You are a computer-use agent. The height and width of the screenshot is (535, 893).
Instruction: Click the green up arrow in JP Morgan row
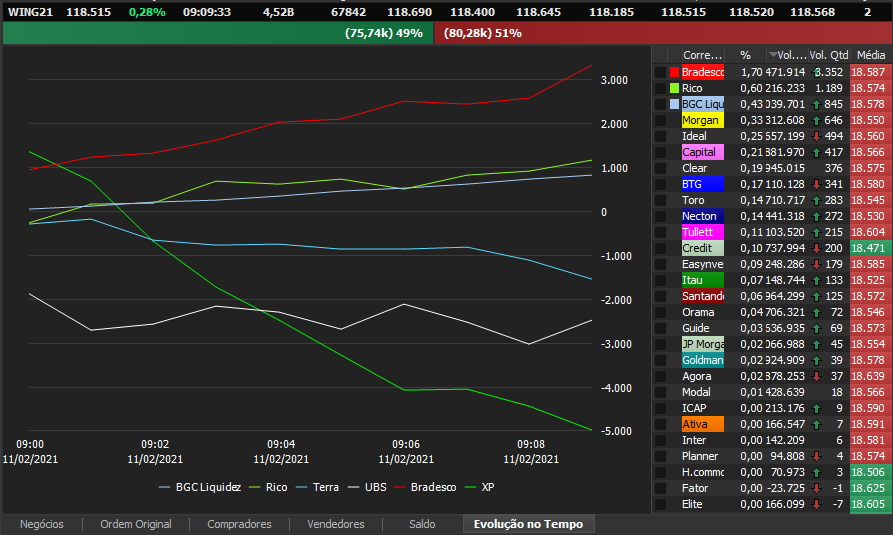816,344
